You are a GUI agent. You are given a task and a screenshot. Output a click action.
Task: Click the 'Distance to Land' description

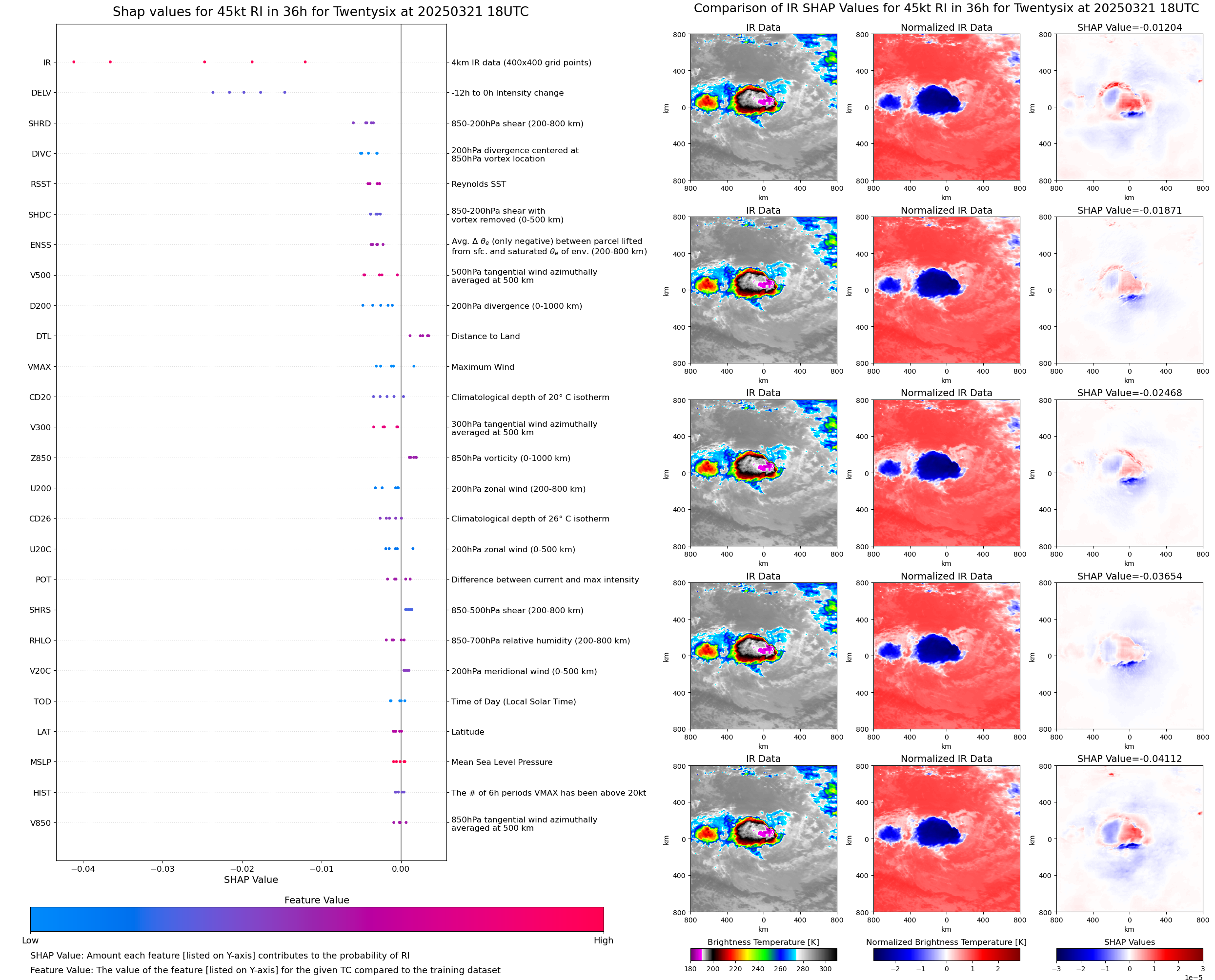point(485,337)
